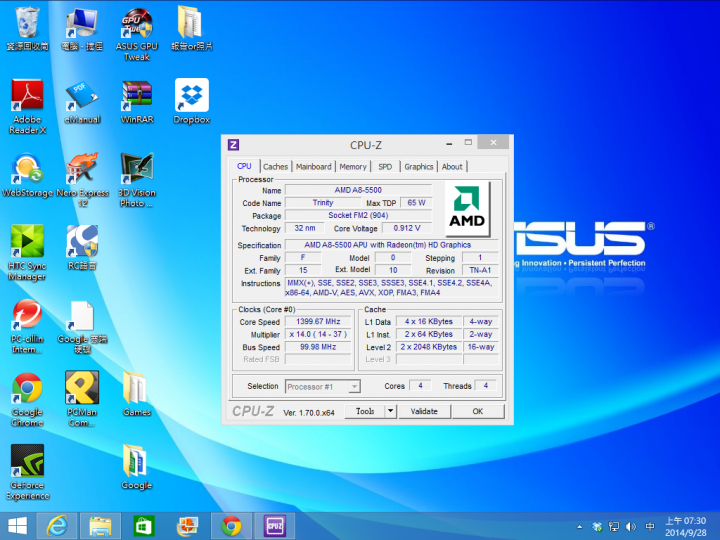Open PCMan Combo shortcut
This screenshot has width=720, height=540.
click(82, 399)
